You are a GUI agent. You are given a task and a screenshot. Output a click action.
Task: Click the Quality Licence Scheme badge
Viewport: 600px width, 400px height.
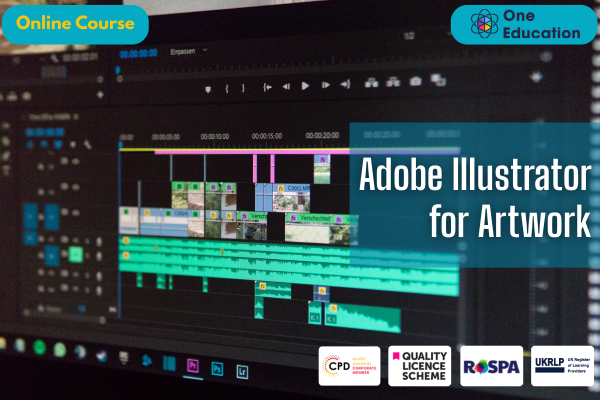point(420,365)
